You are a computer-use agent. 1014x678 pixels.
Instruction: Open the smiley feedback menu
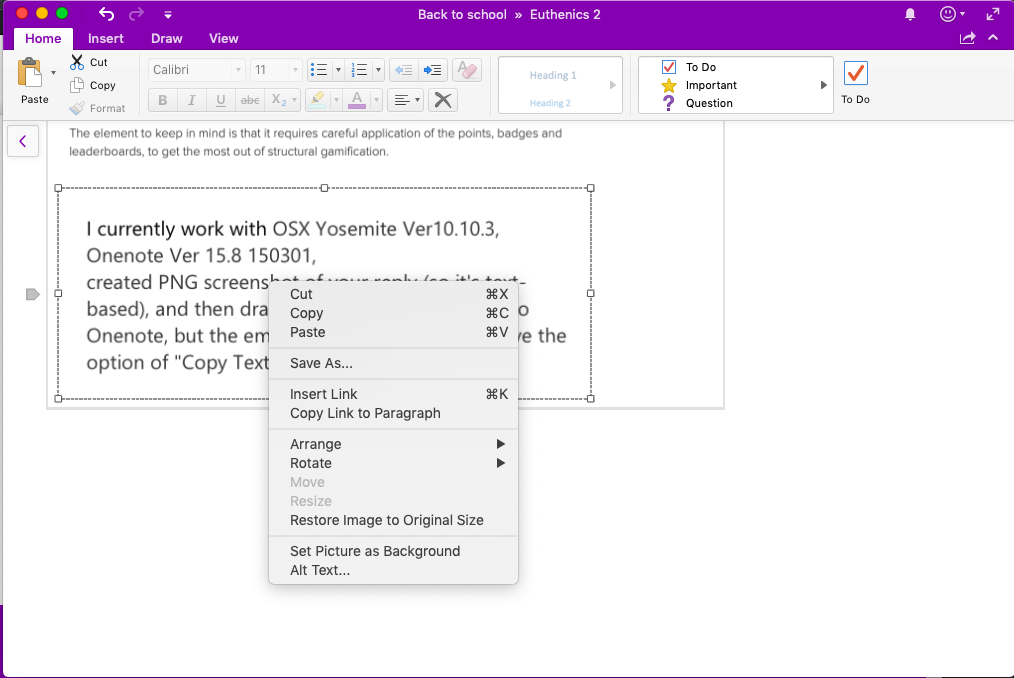(x=952, y=14)
